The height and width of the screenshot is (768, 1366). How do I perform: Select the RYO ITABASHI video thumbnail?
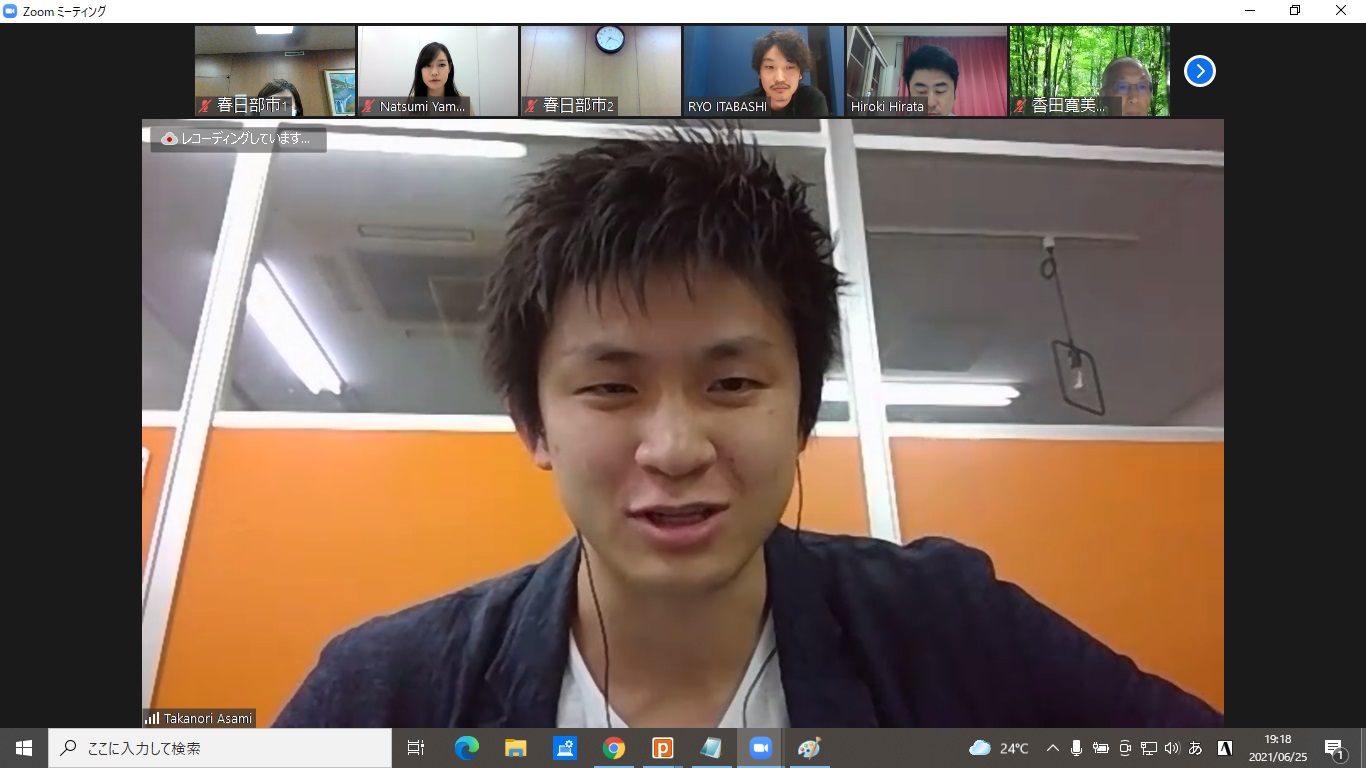pos(764,71)
